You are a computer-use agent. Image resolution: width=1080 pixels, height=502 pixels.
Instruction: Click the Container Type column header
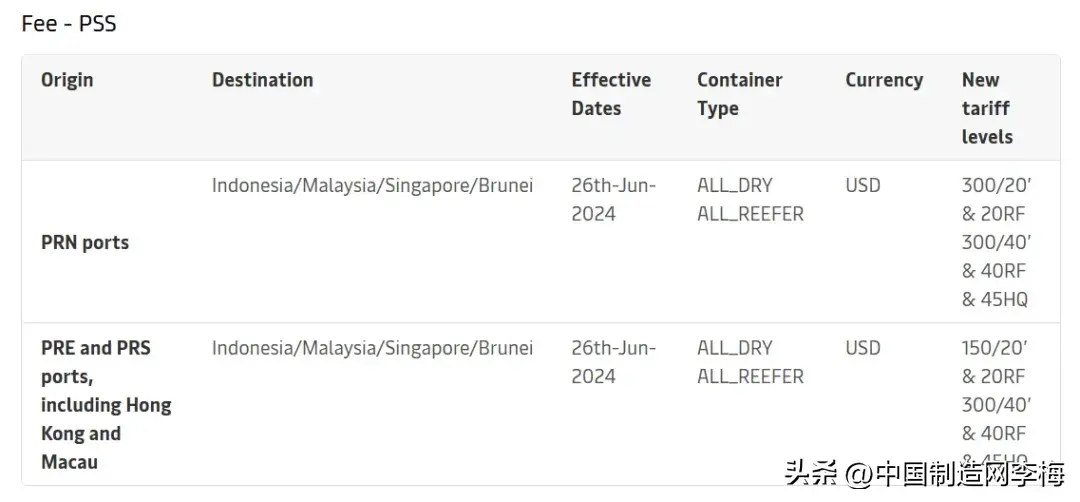[x=740, y=94]
